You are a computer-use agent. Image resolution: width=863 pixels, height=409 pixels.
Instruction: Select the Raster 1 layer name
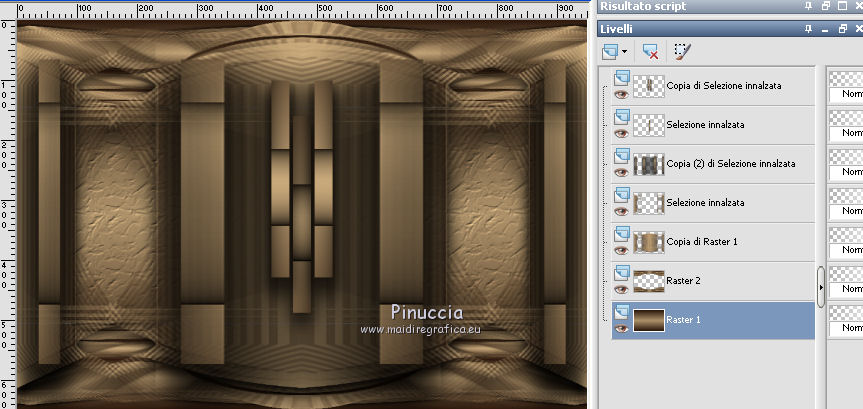coord(683,320)
